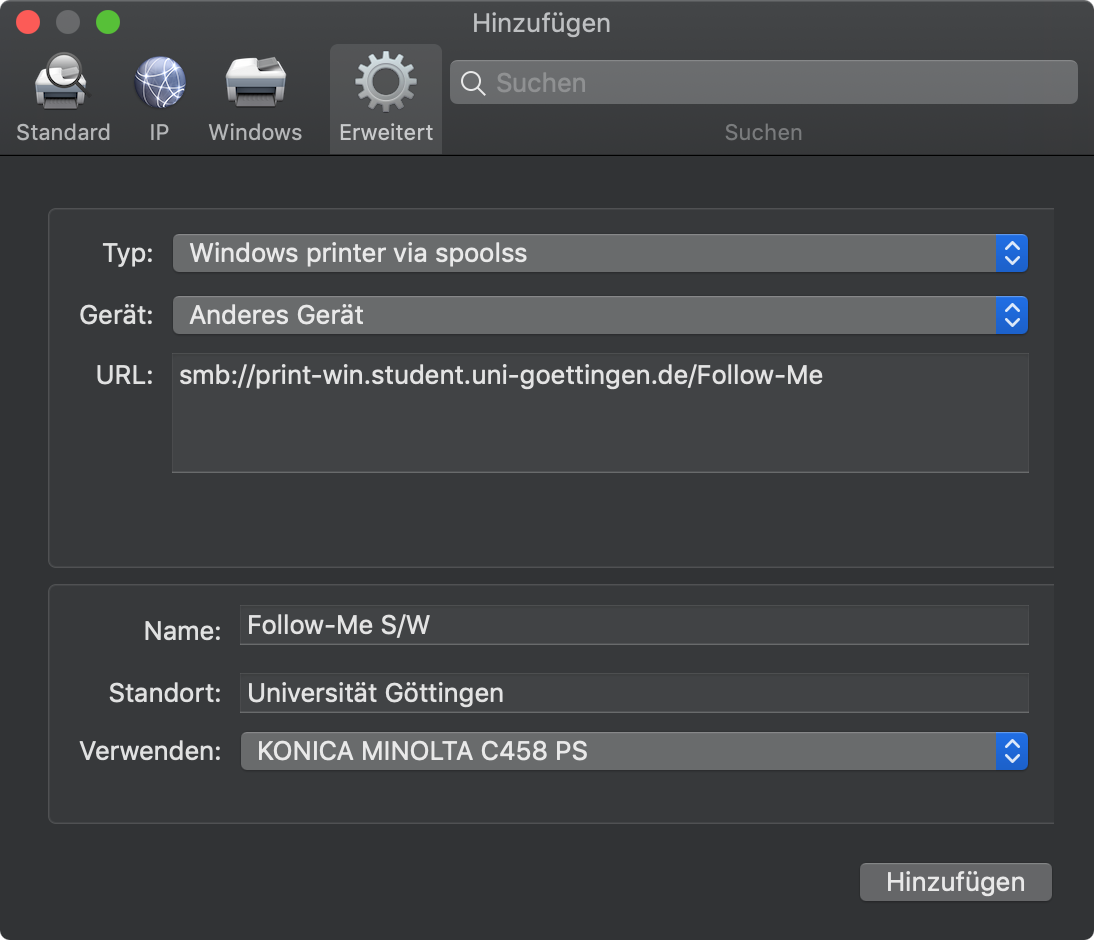Open the Gerät dropdown menu
This screenshot has width=1094, height=940.
(x=600, y=315)
